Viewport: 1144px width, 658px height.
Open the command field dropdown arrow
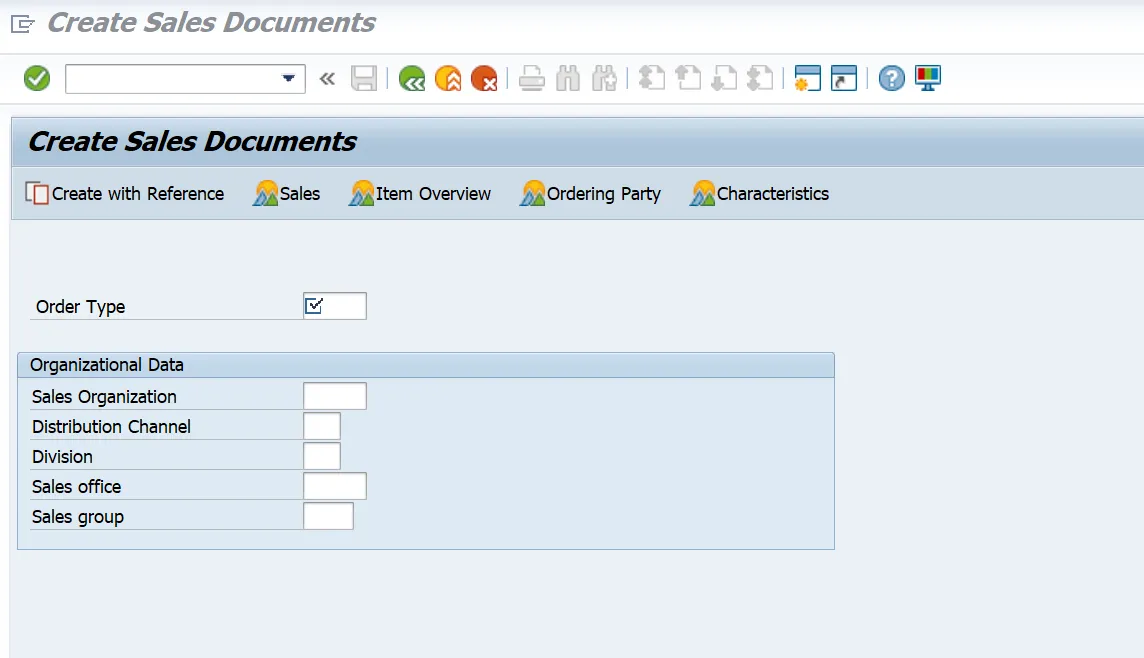(x=291, y=79)
